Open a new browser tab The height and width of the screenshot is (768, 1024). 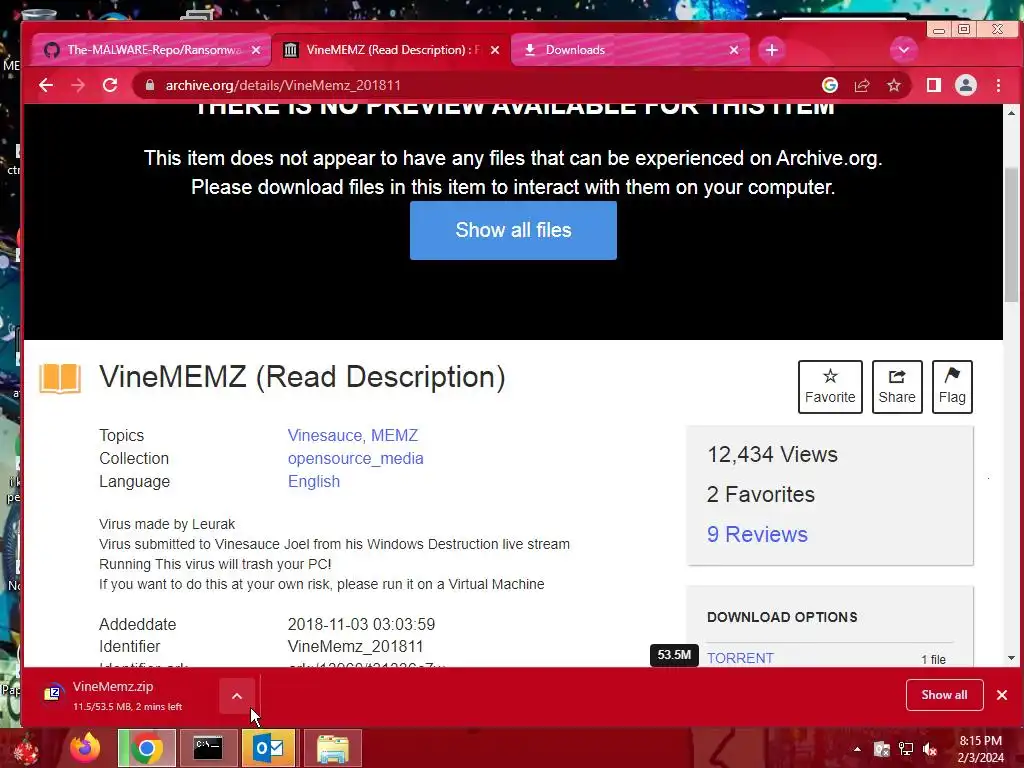(x=772, y=50)
